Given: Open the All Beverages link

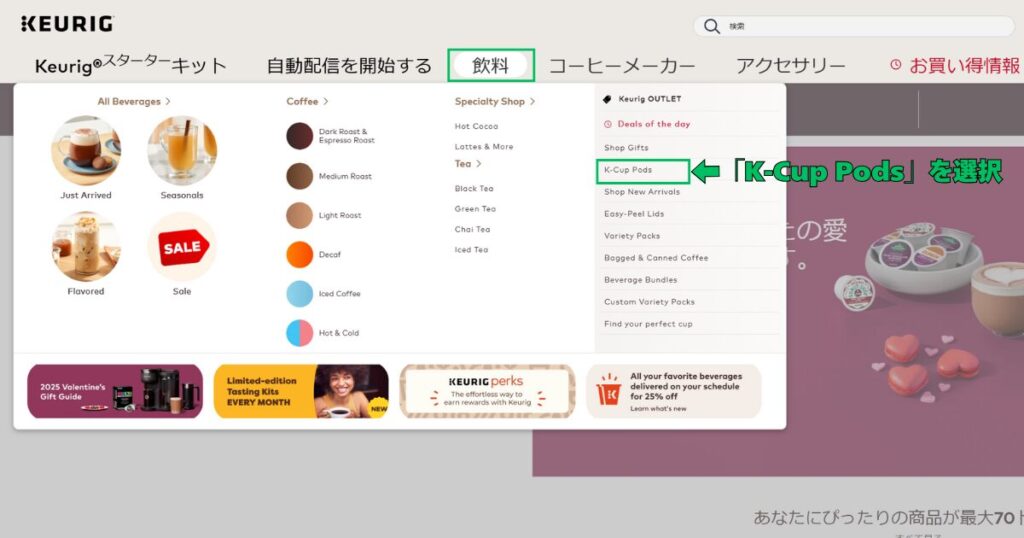Looking at the screenshot, I should tap(129, 101).
